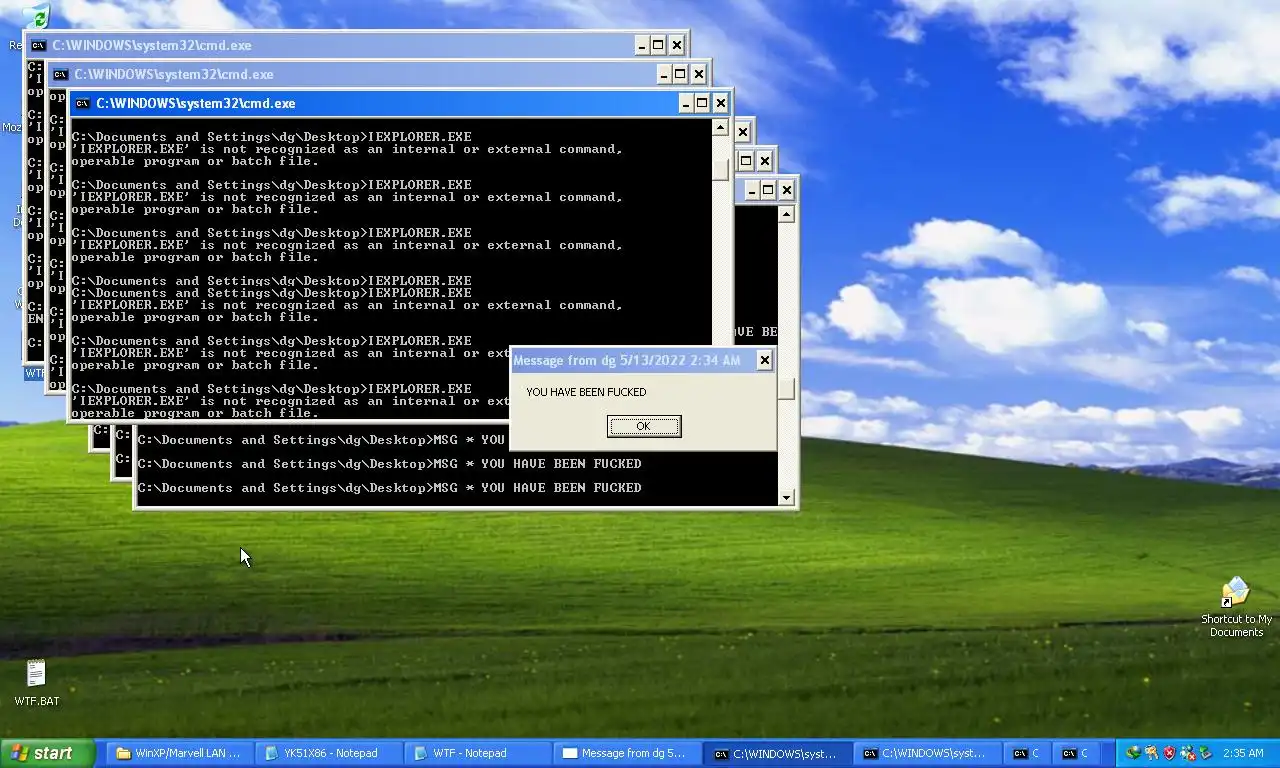
Task: Click the green globe network tray icon
Action: coord(1134,753)
